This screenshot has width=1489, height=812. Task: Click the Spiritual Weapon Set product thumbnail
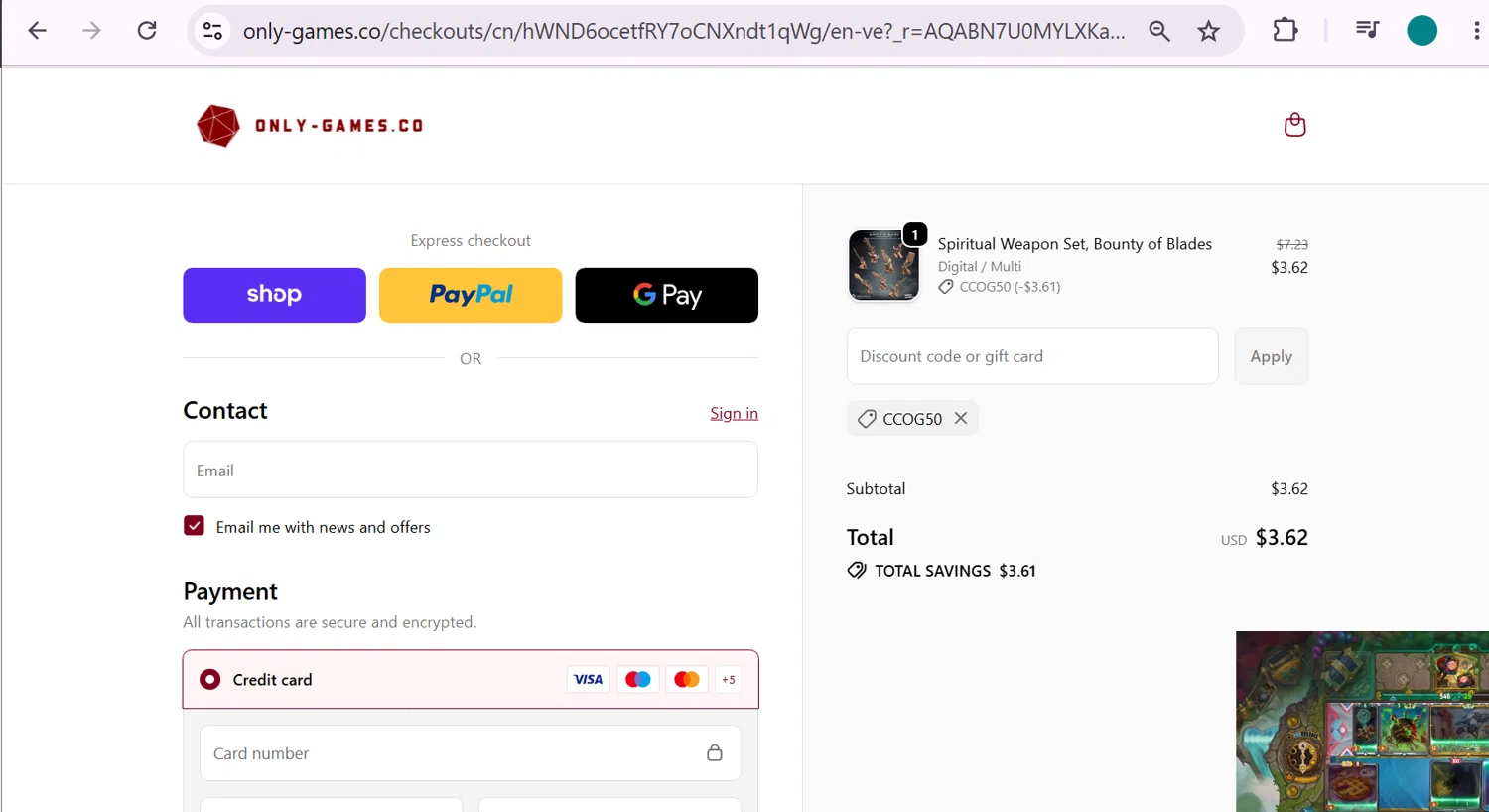[883, 265]
